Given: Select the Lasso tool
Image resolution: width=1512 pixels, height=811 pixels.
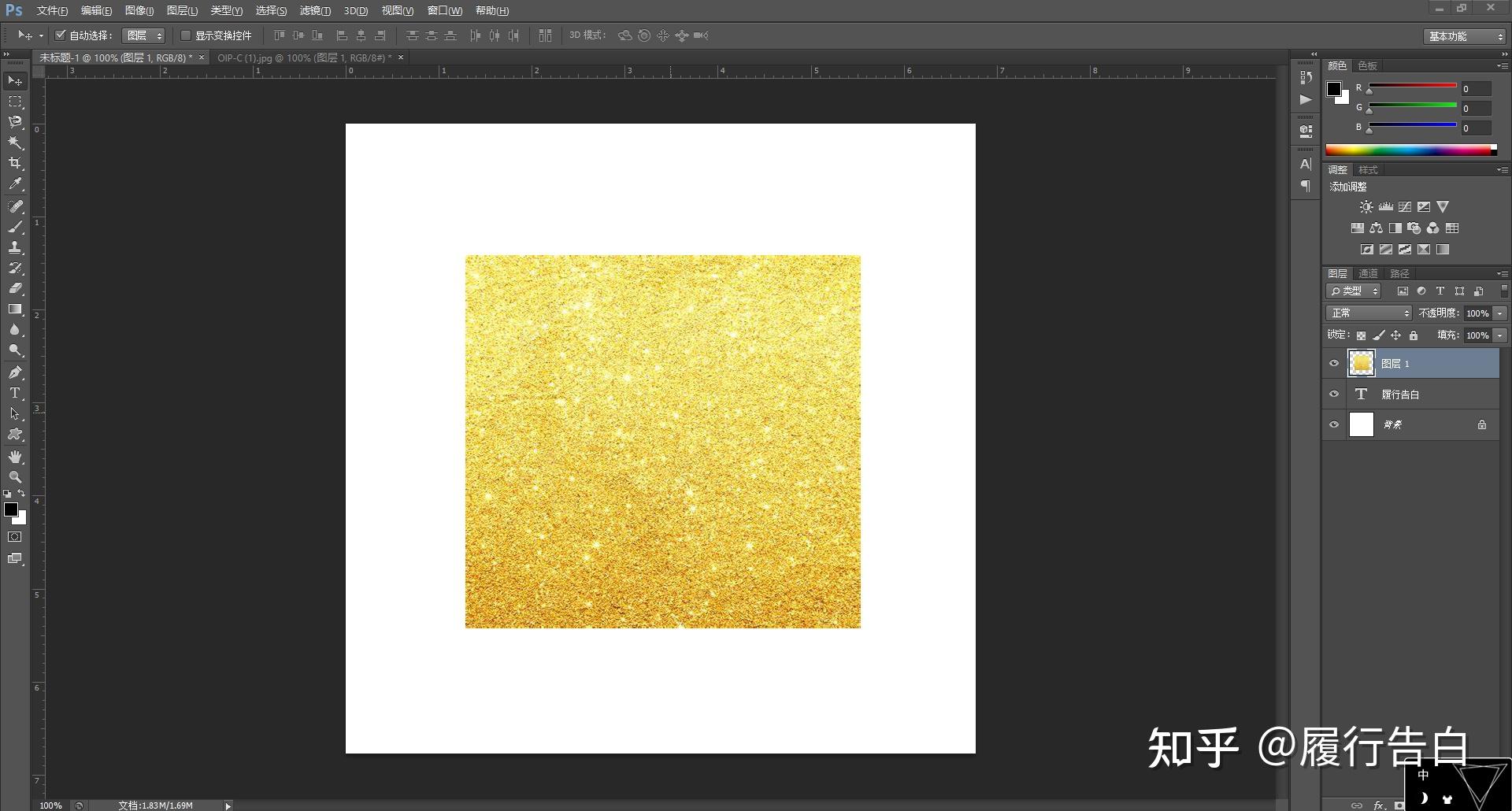Looking at the screenshot, I should point(15,122).
